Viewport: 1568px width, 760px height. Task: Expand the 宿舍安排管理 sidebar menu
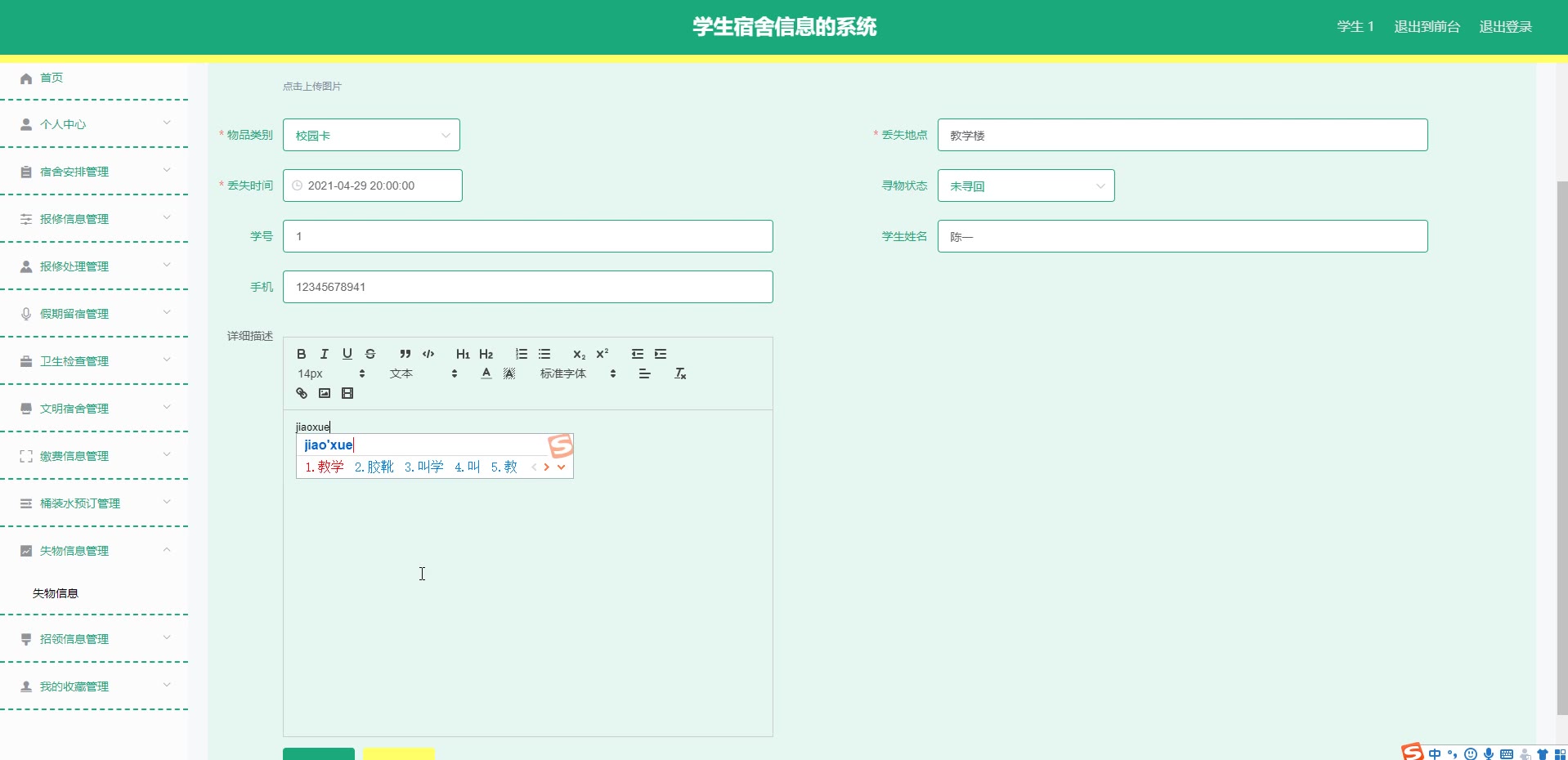point(94,172)
